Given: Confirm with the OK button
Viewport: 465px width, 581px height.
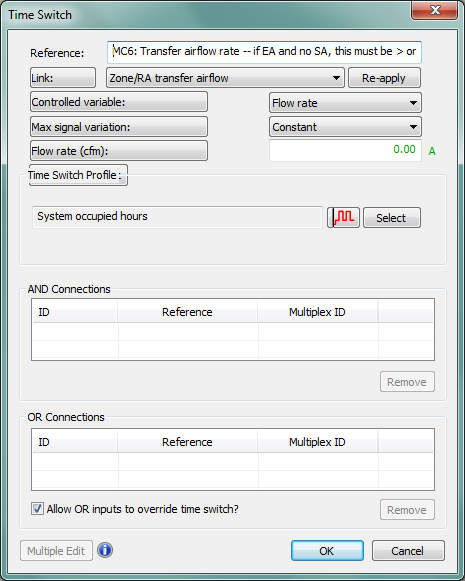Looking at the screenshot, I should 327,551.
